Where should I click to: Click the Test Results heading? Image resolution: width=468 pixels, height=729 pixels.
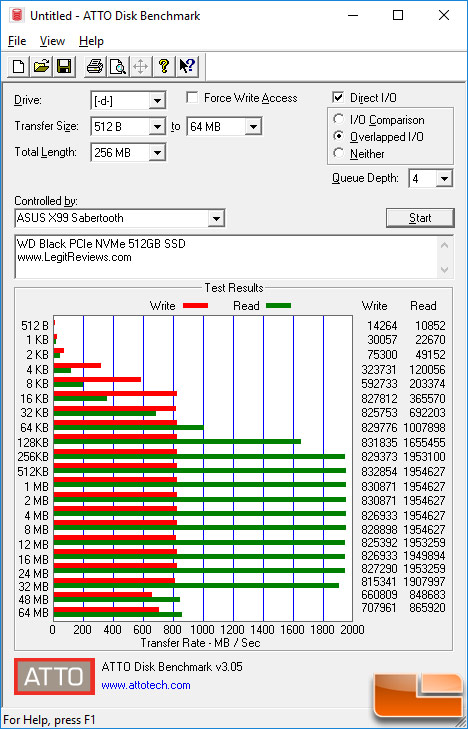tap(234, 288)
